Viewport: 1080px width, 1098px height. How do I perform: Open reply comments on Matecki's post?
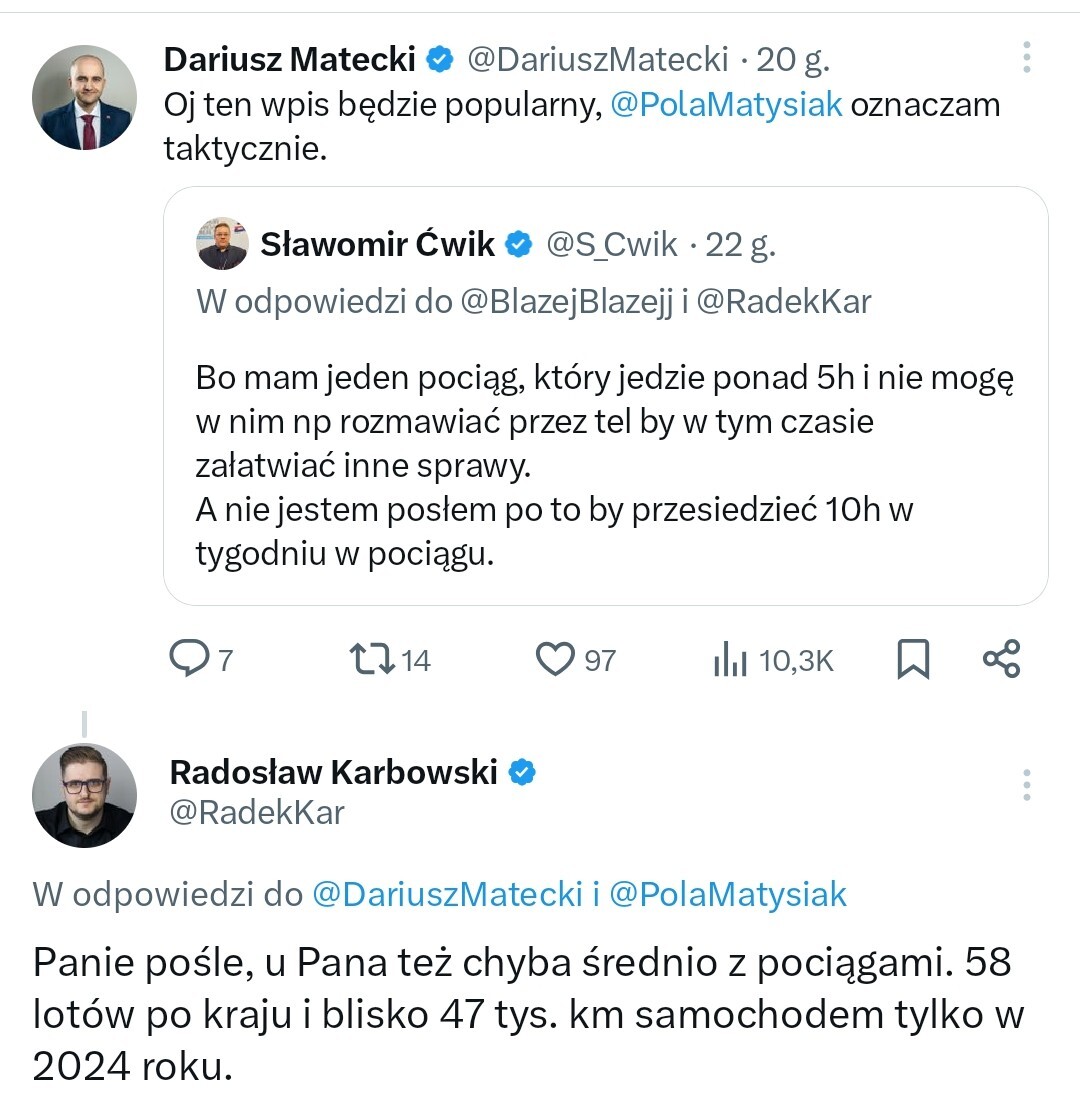pos(188,659)
